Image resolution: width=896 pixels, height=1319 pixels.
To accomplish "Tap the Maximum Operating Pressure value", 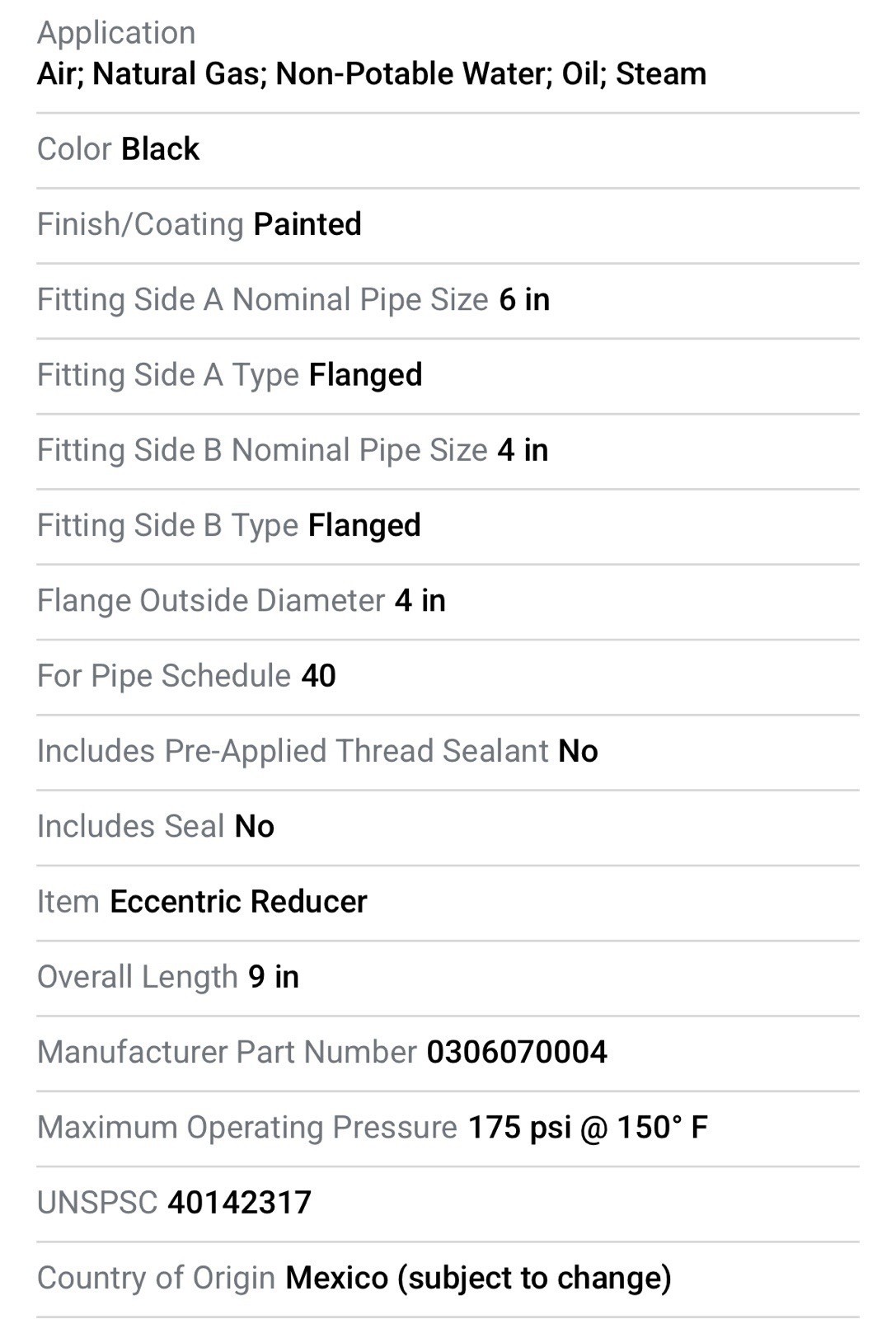I will point(588,1128).
